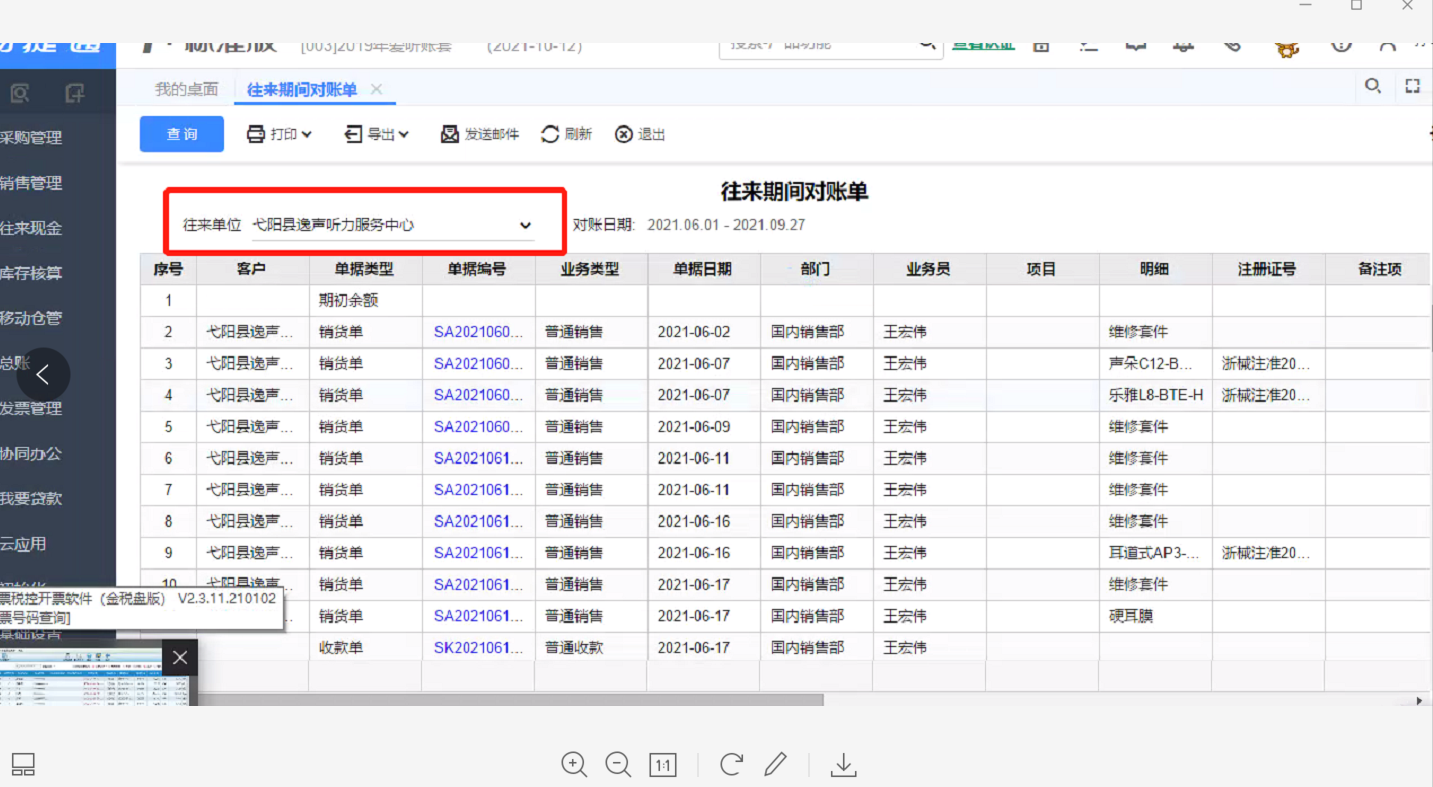Click the 部门 column header
Image resolution: width=1433 pixels, height=787 pixels.
(x=816, y=269)
